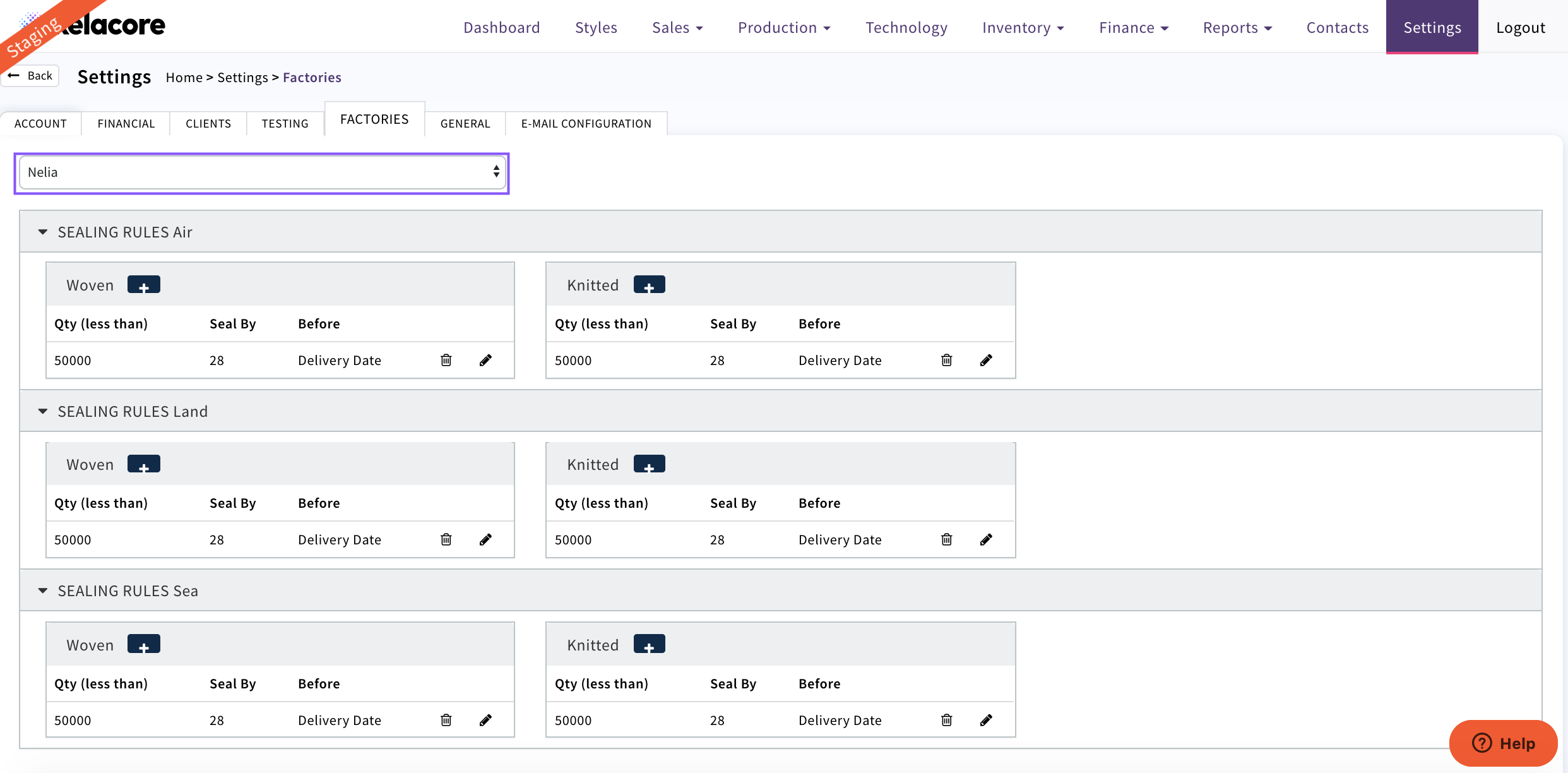The width and height of the screenshot is (1568, 773).
Task: Switch to the FINANCIAL tab
Action: pos(126,123)
